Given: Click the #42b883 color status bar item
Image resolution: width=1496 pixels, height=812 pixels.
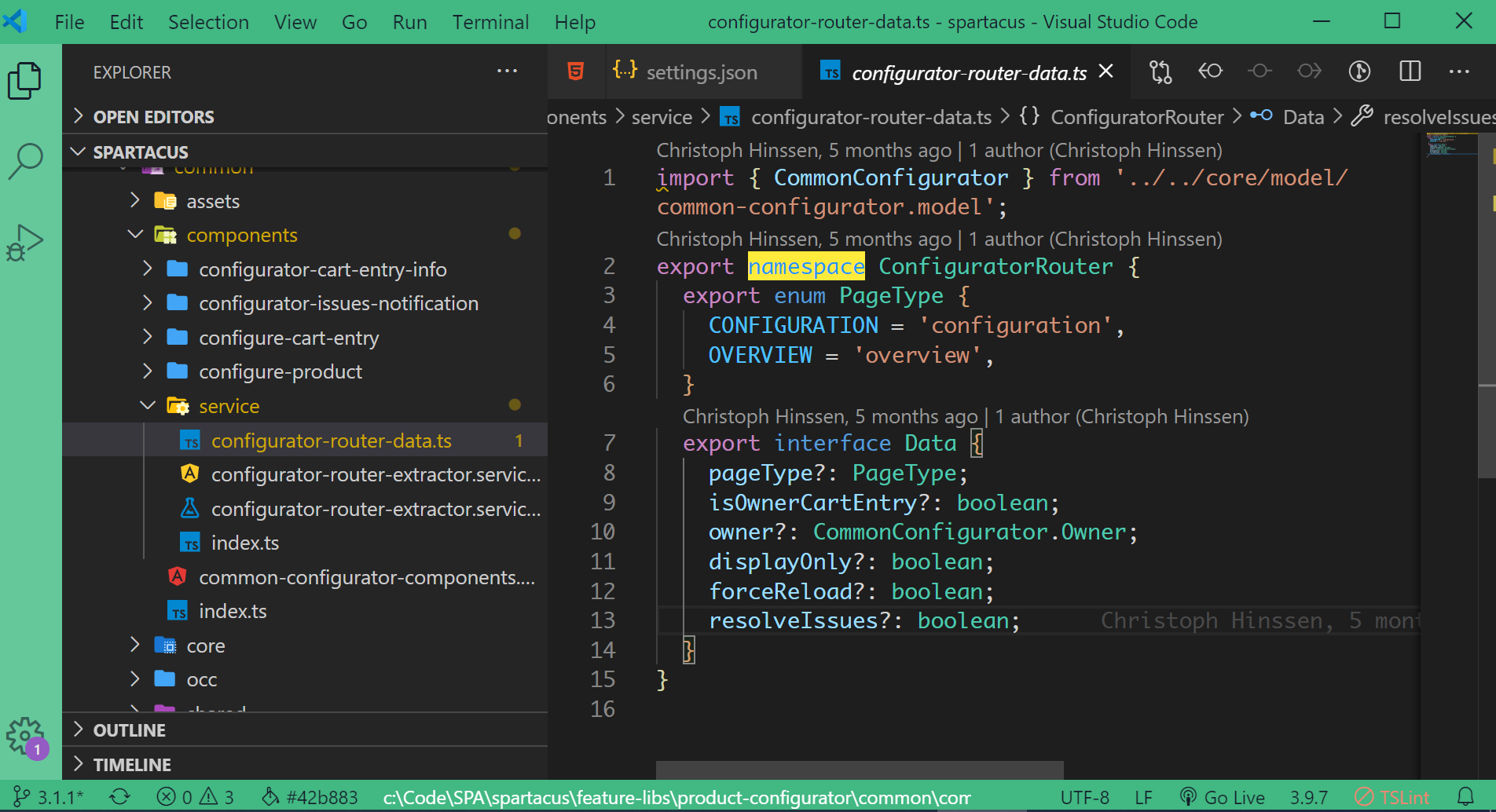Looking at the screenshot, I should tap(310, 797).
